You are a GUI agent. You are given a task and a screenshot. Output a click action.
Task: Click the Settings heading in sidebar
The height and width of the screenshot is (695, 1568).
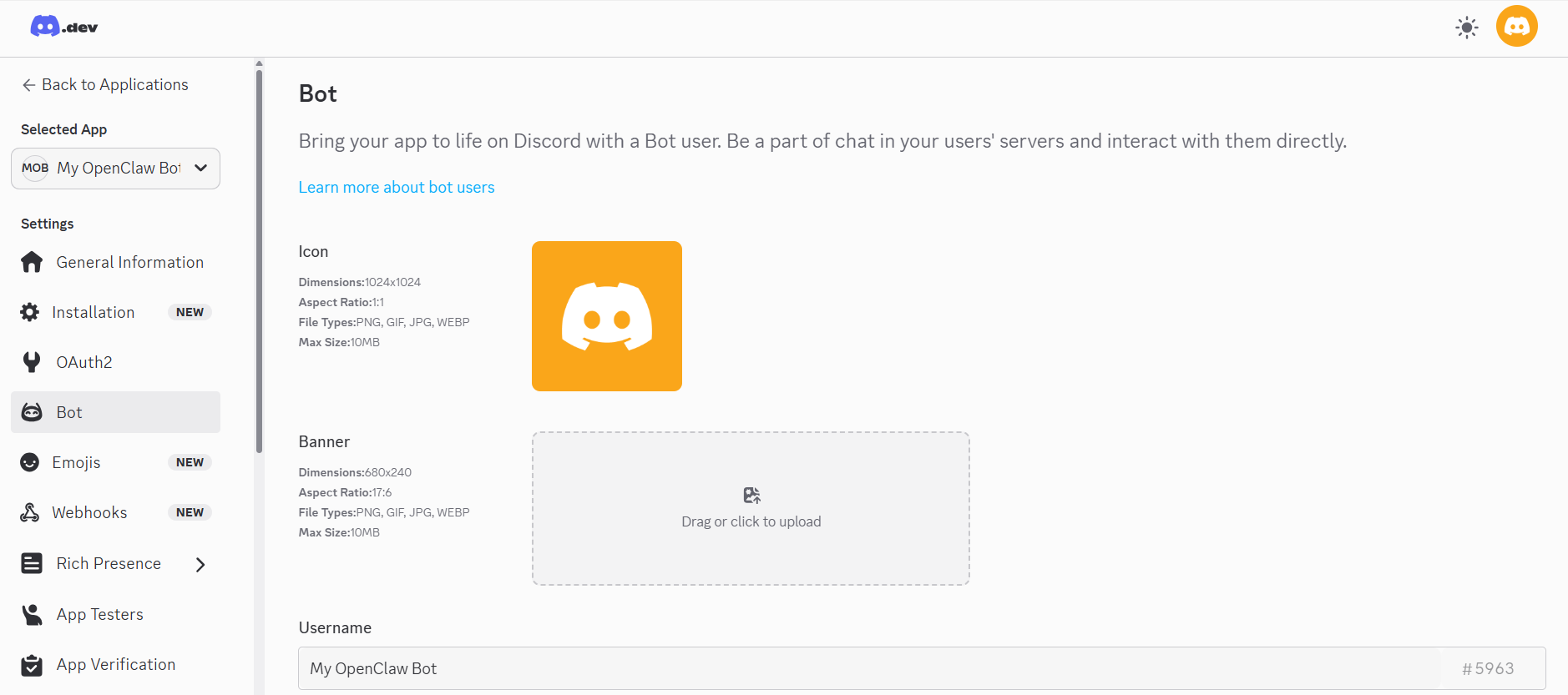(48, 224)
